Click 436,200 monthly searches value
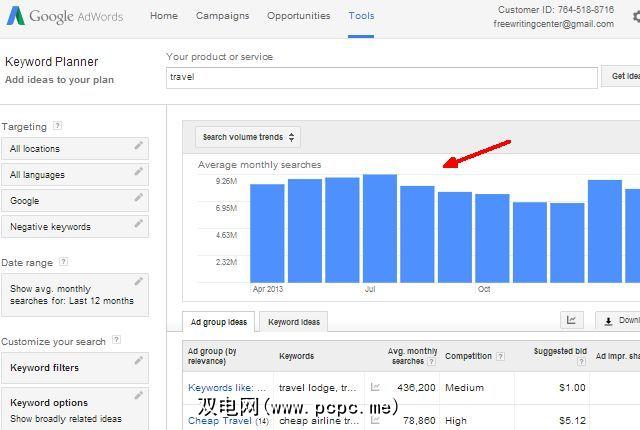Image resolution: width=640 pixels, height=430 pixels. 416,388
